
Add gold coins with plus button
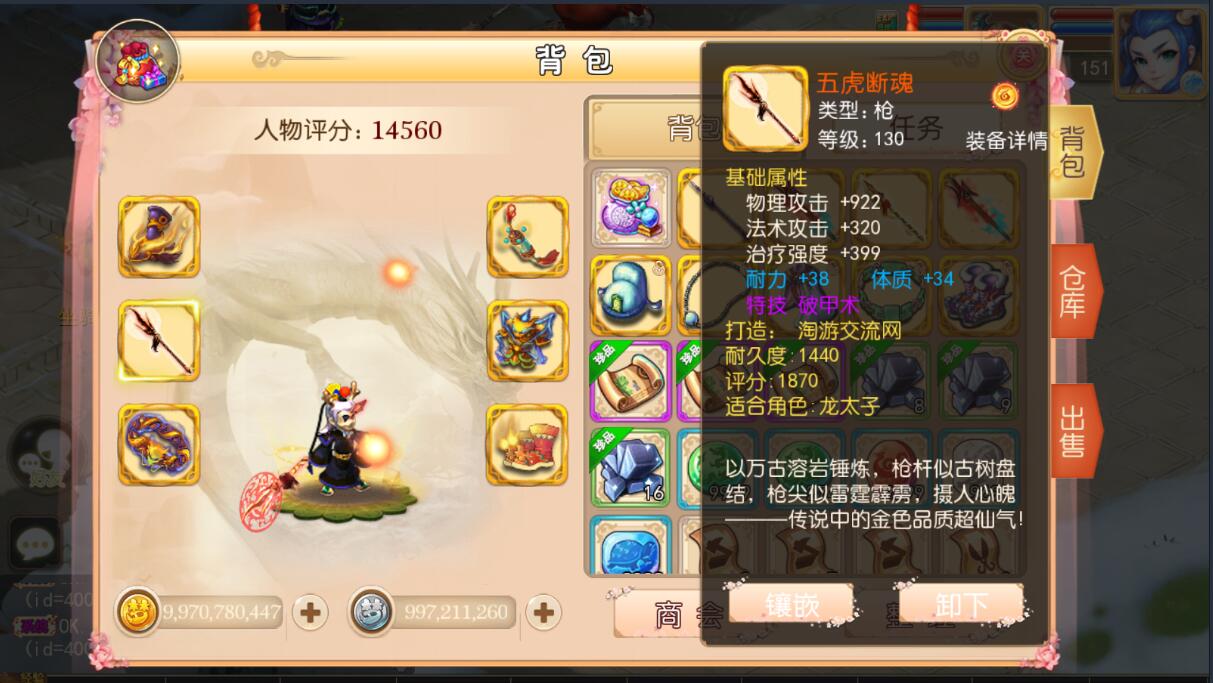309,612
